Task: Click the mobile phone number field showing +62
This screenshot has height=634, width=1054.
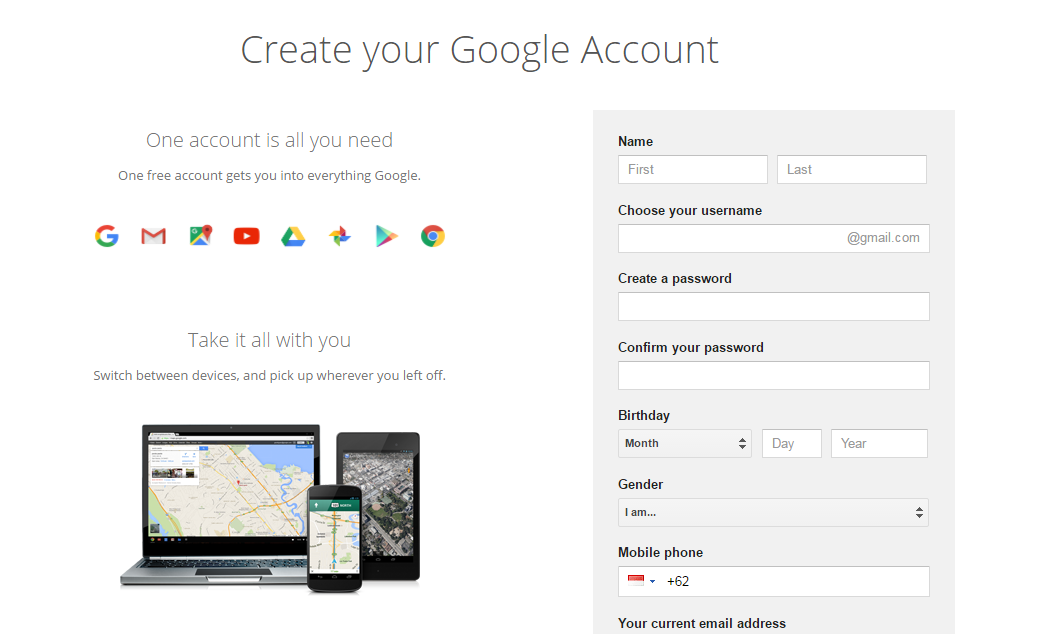Action: [x=774, y=582]
